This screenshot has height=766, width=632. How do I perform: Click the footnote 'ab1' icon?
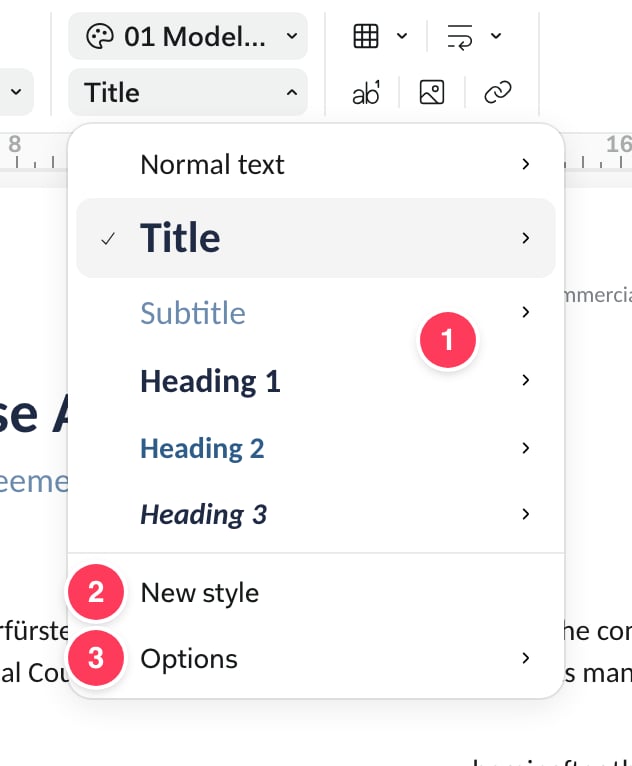366,93
